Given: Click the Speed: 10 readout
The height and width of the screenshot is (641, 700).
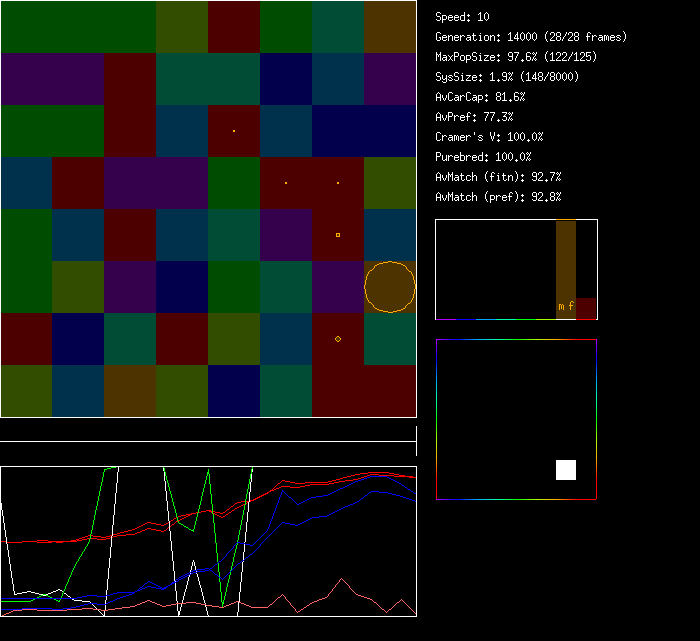Looking at the screenshot, I should coord(463,17).
